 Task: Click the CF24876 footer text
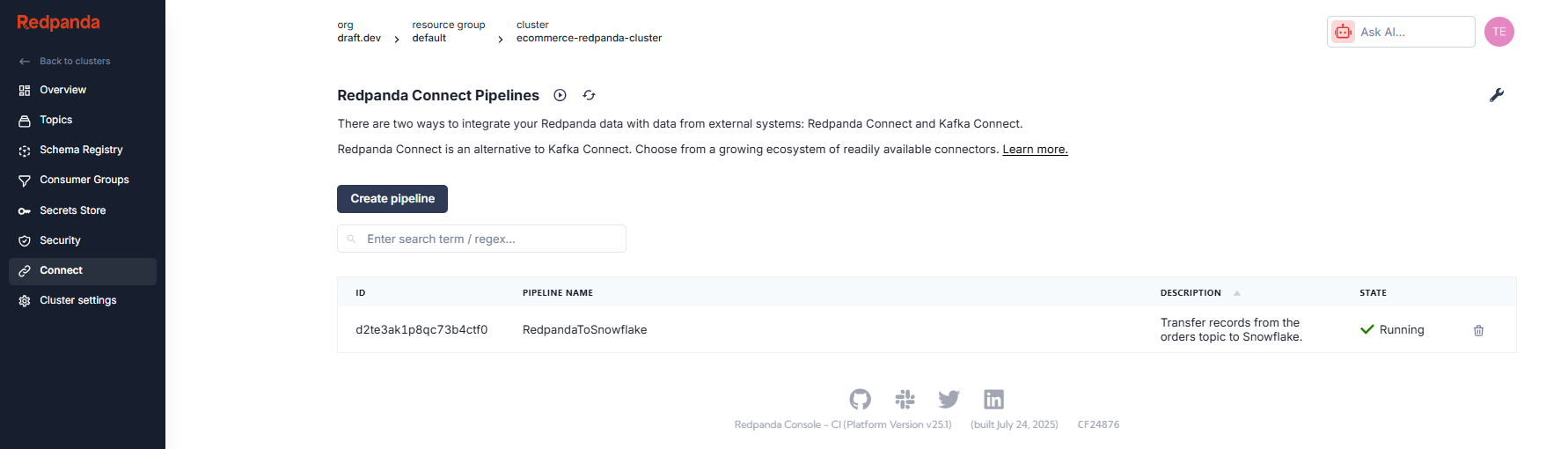pyautogui.click(x=1098, y=424)
